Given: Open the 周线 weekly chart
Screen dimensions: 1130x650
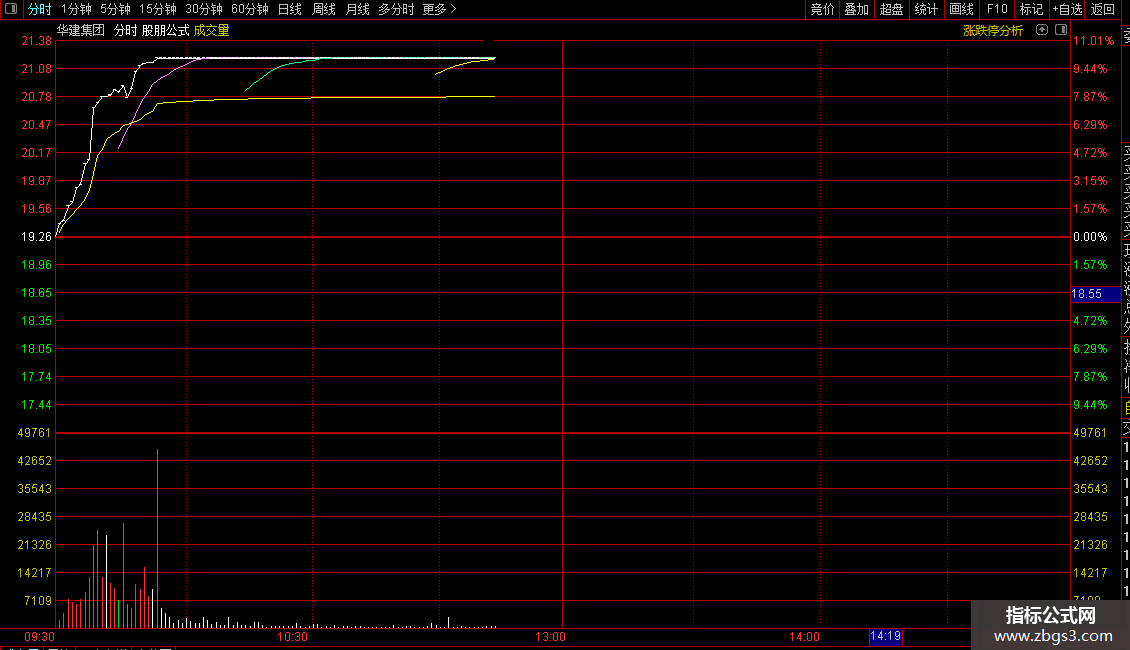Looking at the screenshot, I should pyautogui.click(x=324, y=9).
